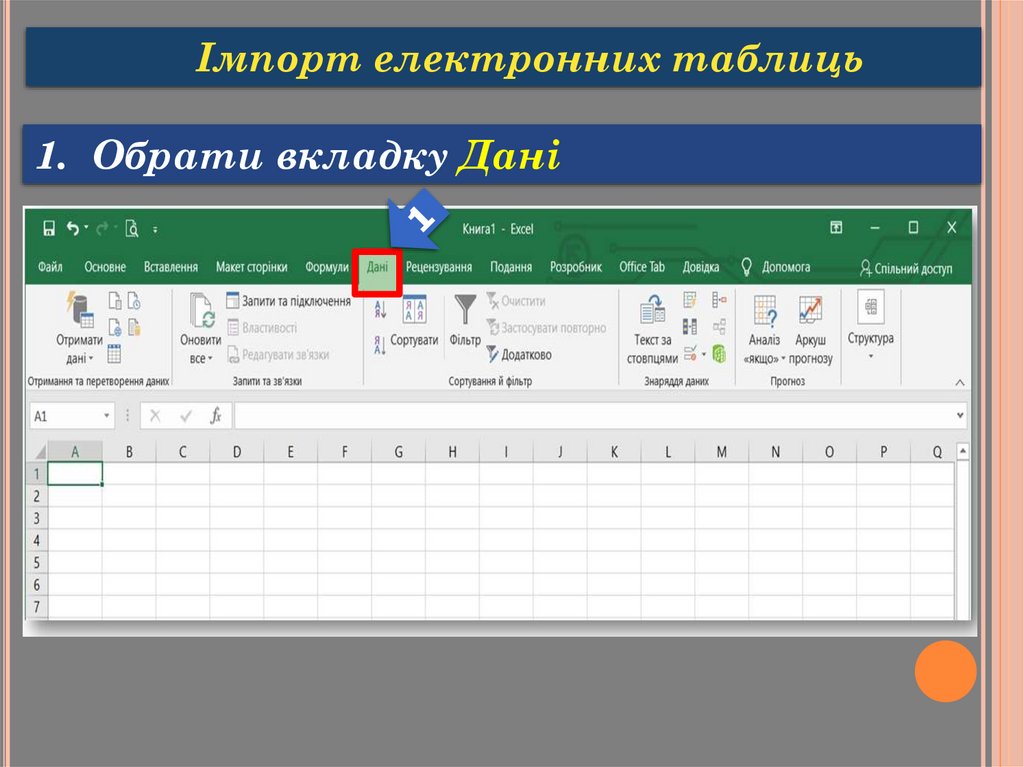This screenshot has width=1024, height=767.
Task: Click Редагувати зв'язки button
Action: coord(278,355)
